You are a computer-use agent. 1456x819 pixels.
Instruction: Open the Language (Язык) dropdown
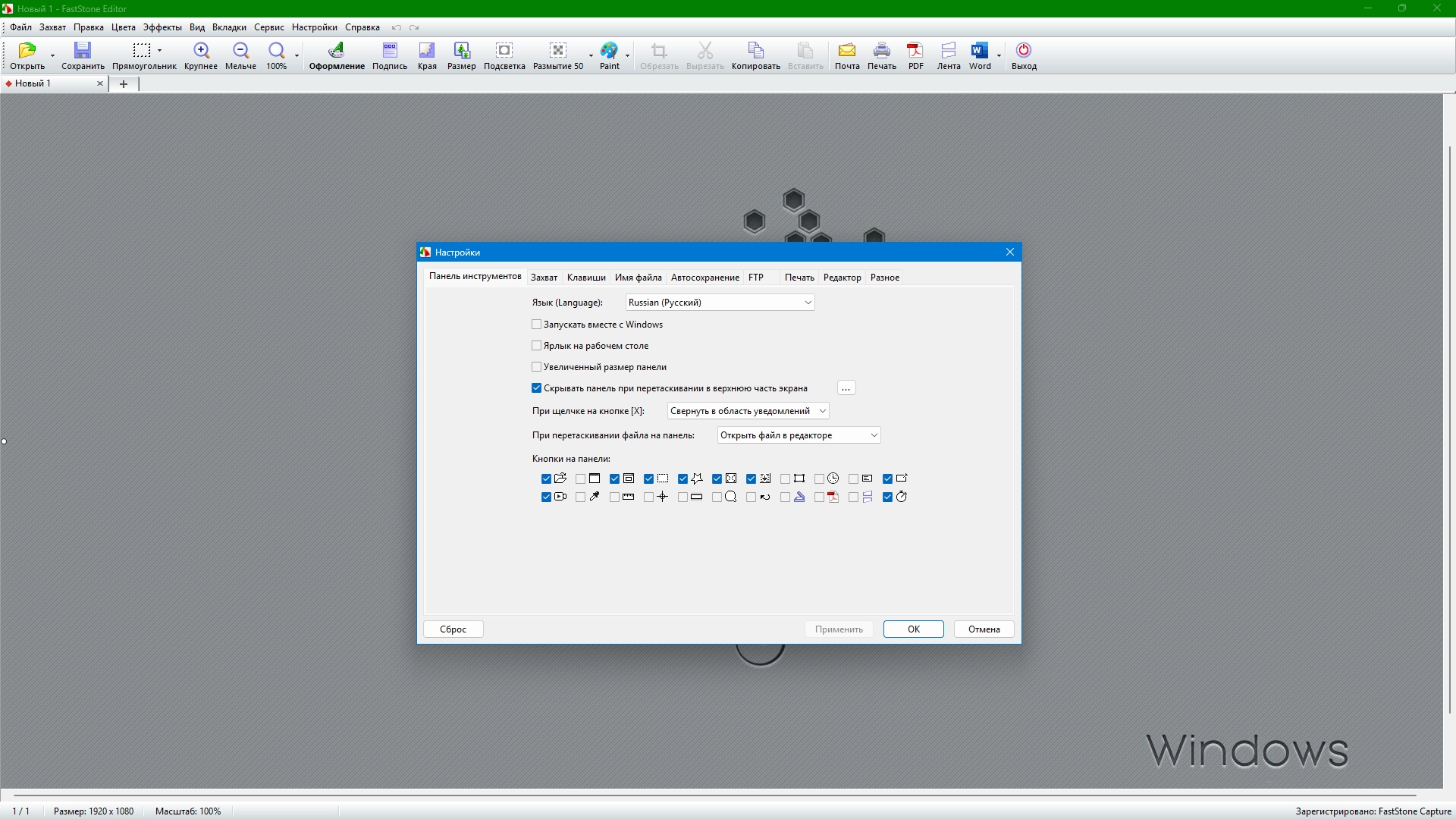(720, 303)
